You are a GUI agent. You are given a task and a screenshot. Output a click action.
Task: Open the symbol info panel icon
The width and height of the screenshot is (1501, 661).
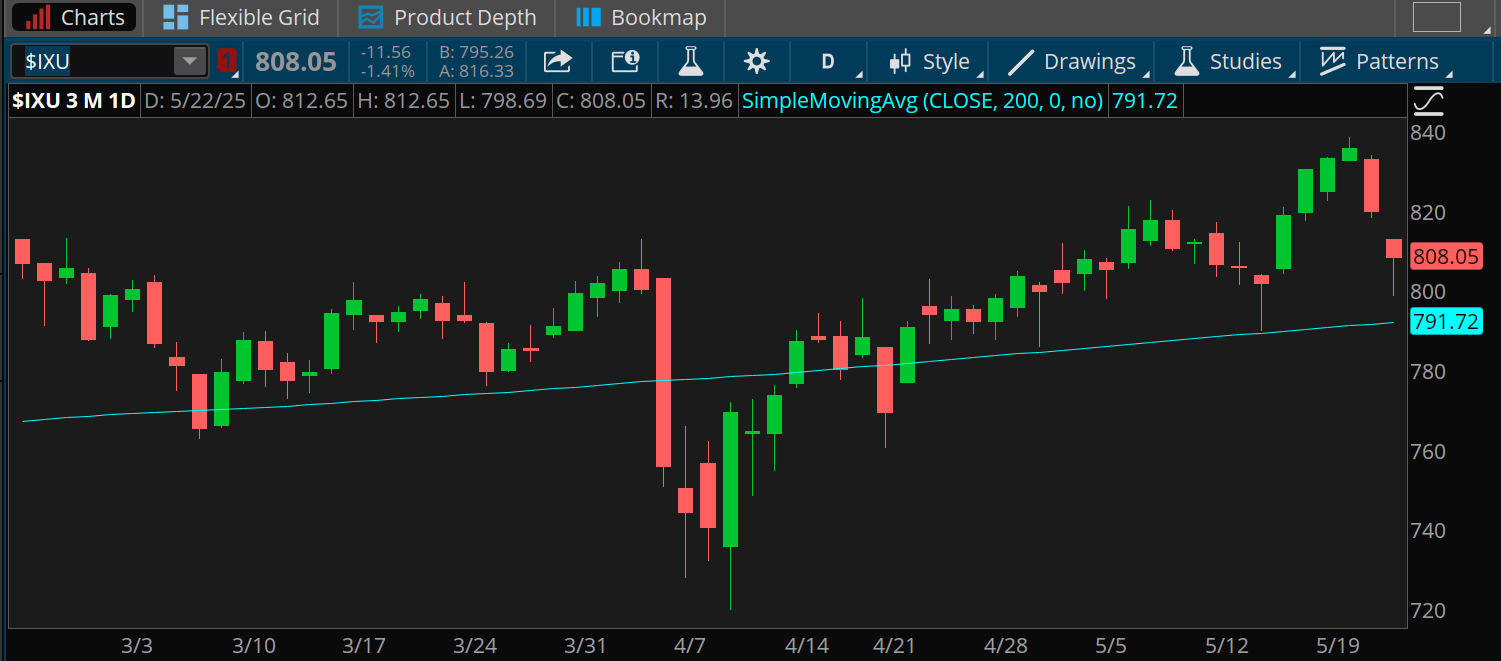coord(625,61)
